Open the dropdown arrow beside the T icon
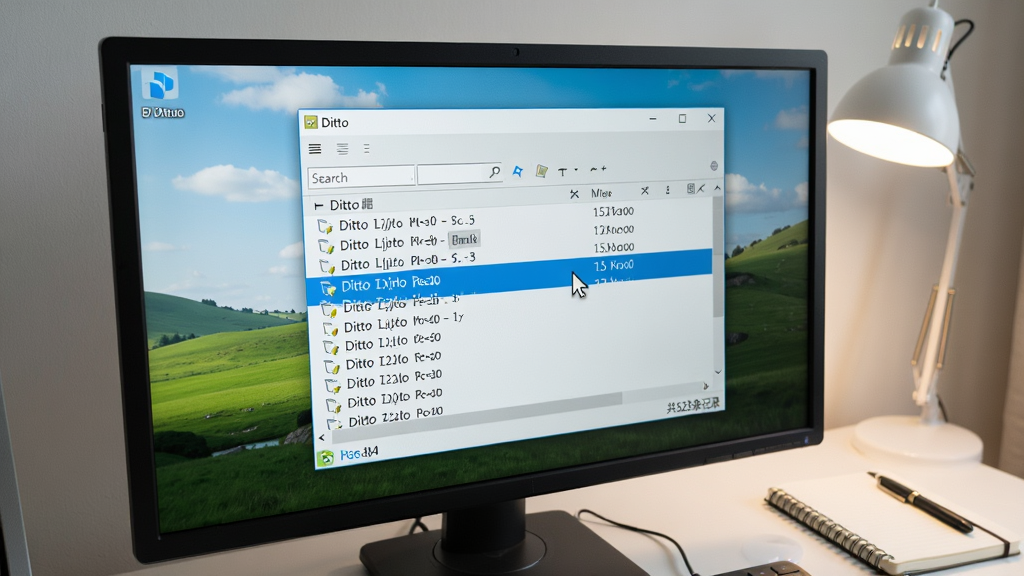Image resolution: width=1024 pixels, height=576 pixels. (x=576, y=170)
